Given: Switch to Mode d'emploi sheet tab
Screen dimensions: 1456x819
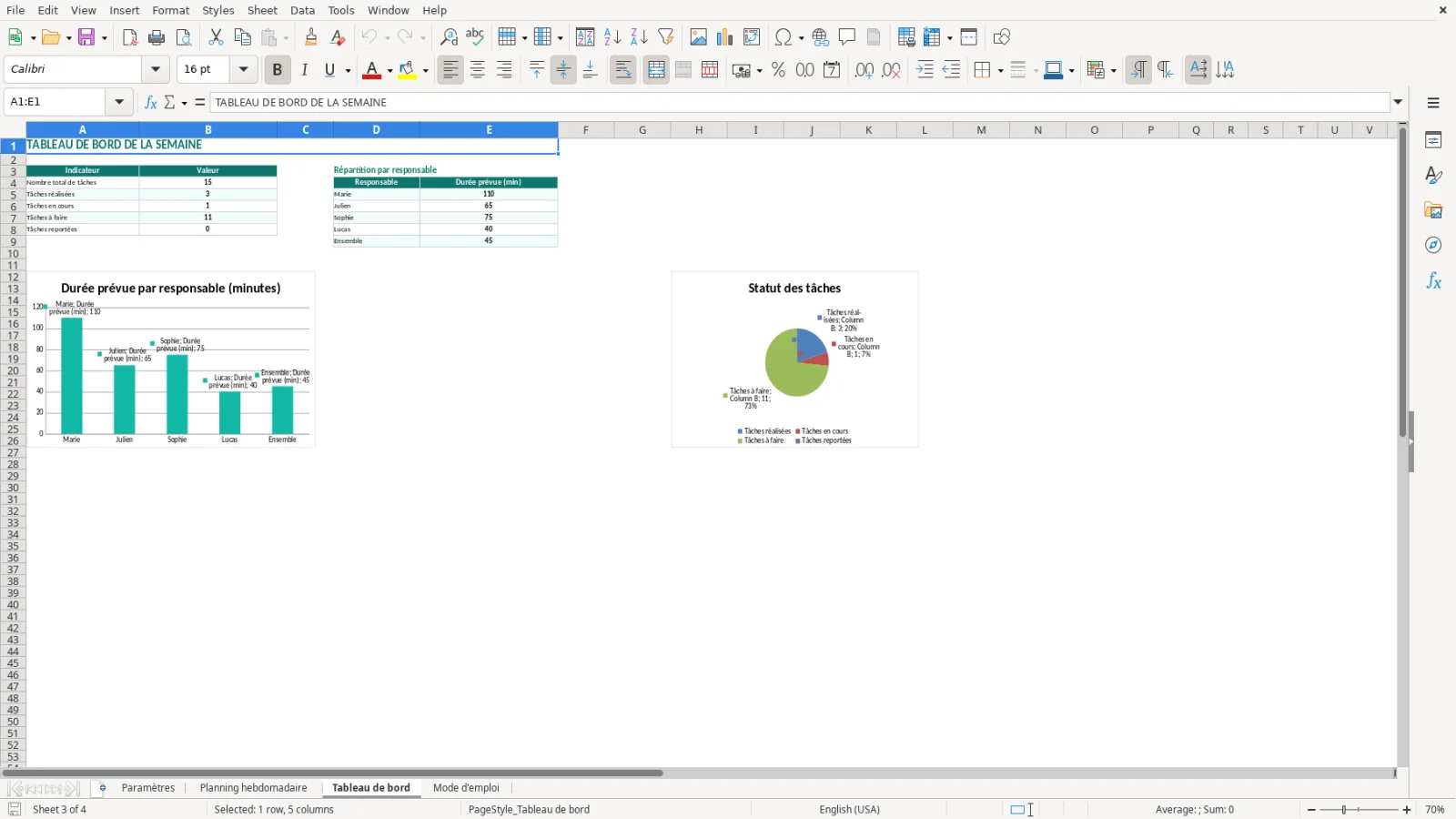Looking at the screenshot, I should [466, 788].
